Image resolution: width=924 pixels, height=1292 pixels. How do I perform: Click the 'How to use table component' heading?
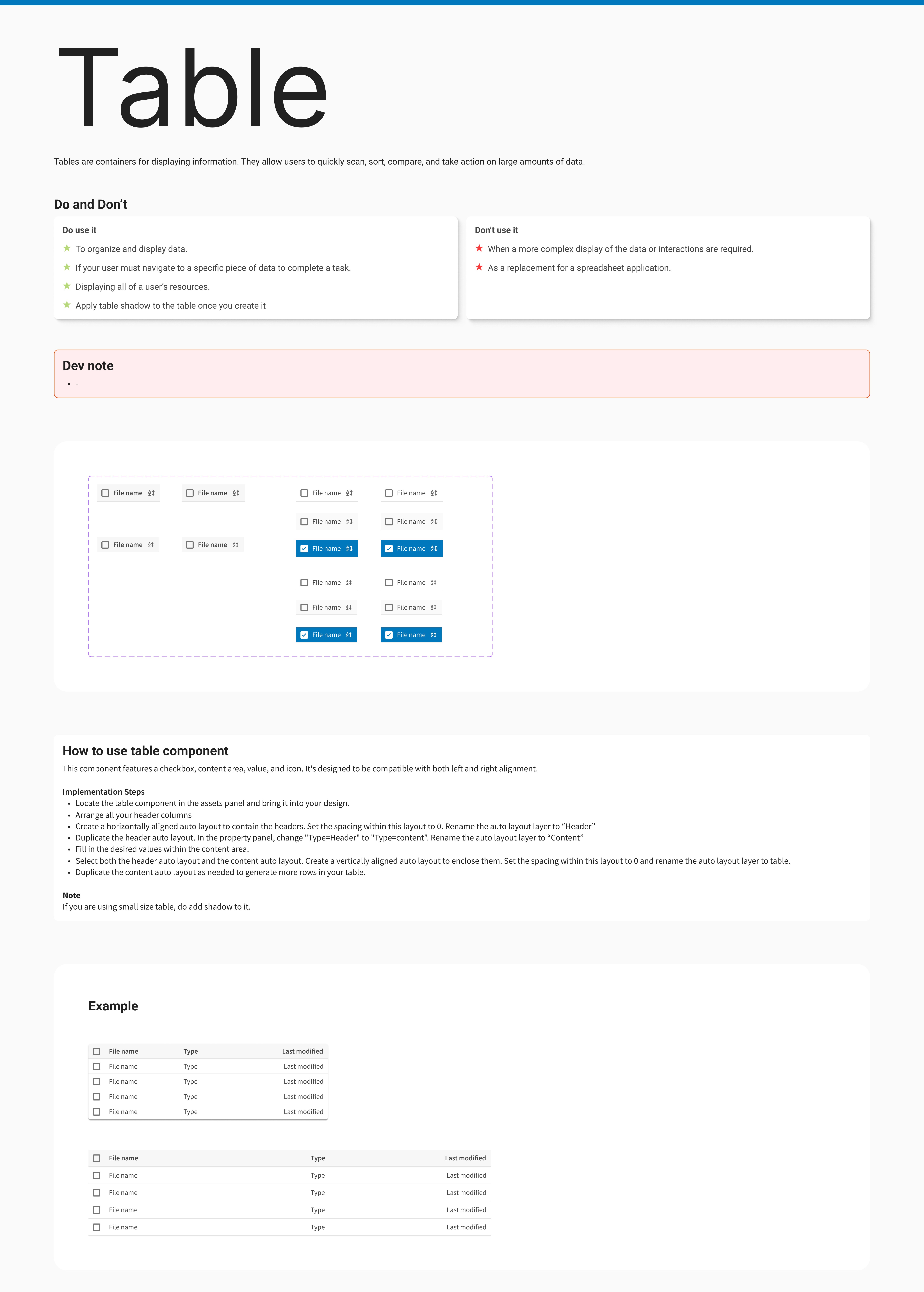coord(146,751)
